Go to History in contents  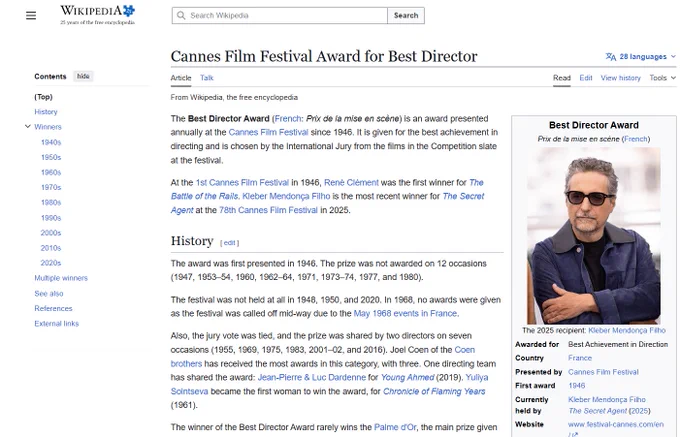tap(46, 112)
